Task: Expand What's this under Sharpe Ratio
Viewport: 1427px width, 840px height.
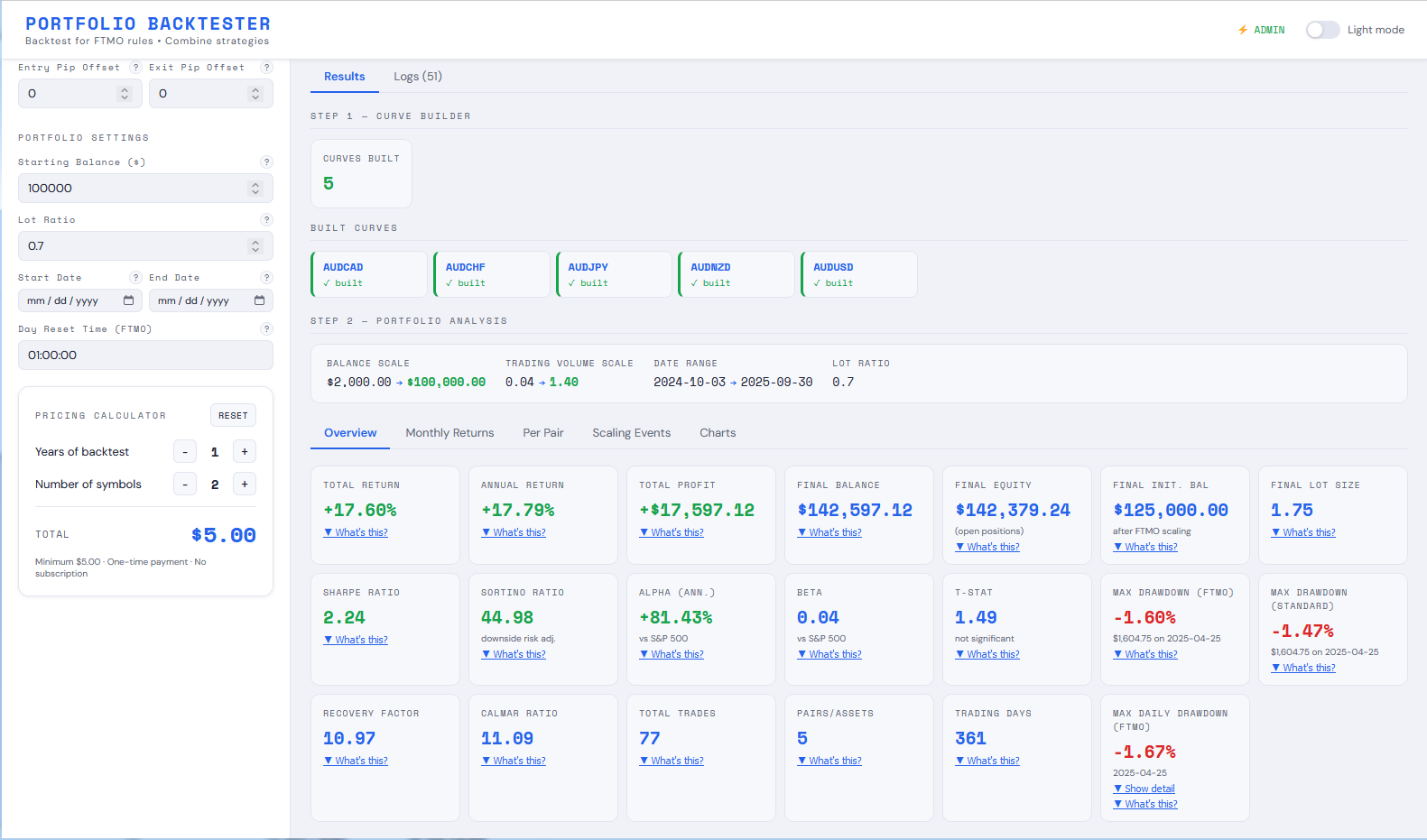Action: coord(356,640)
